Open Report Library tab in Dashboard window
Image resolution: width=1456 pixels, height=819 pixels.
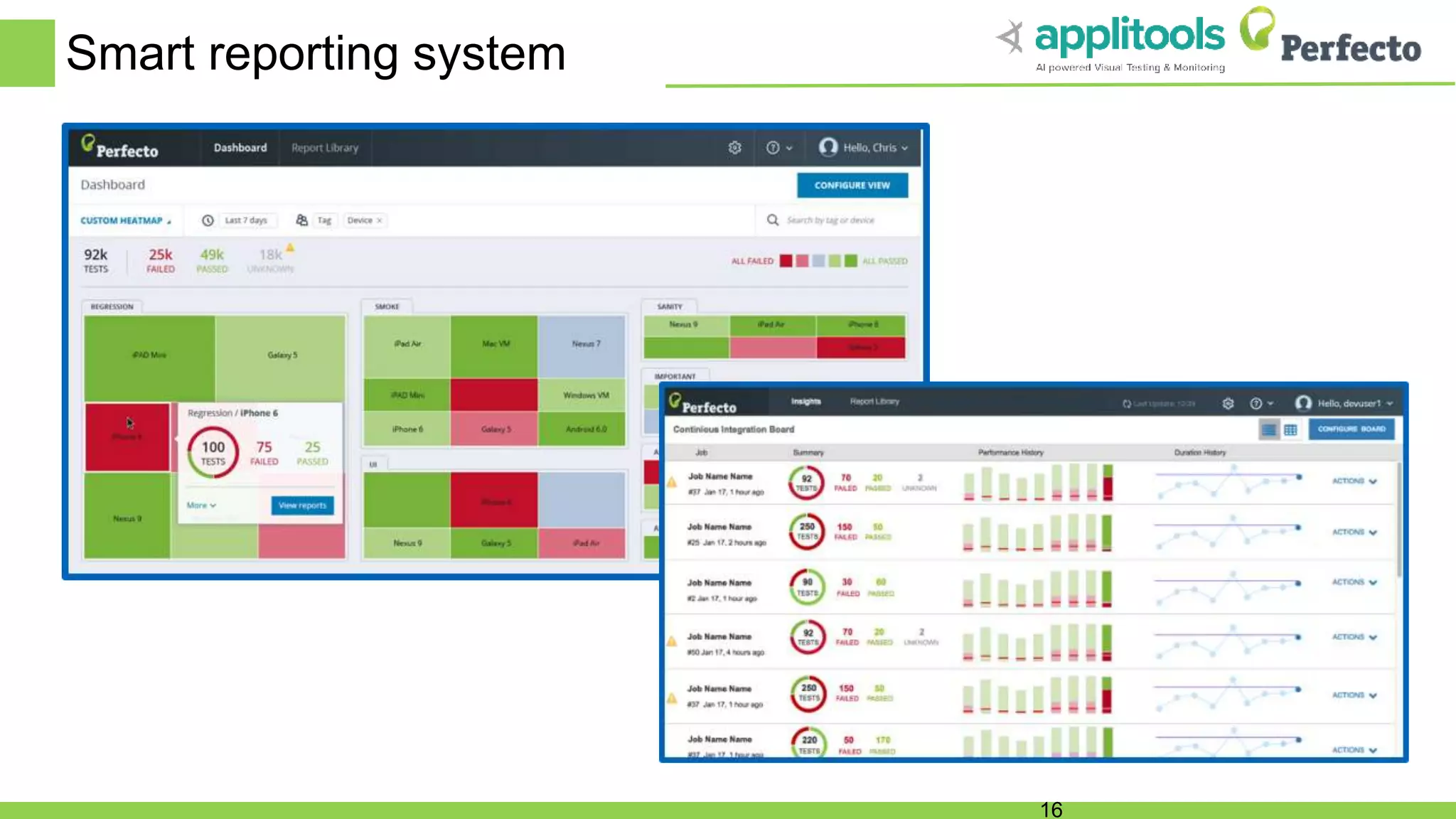pyautogui.click(x=325, y=148)
